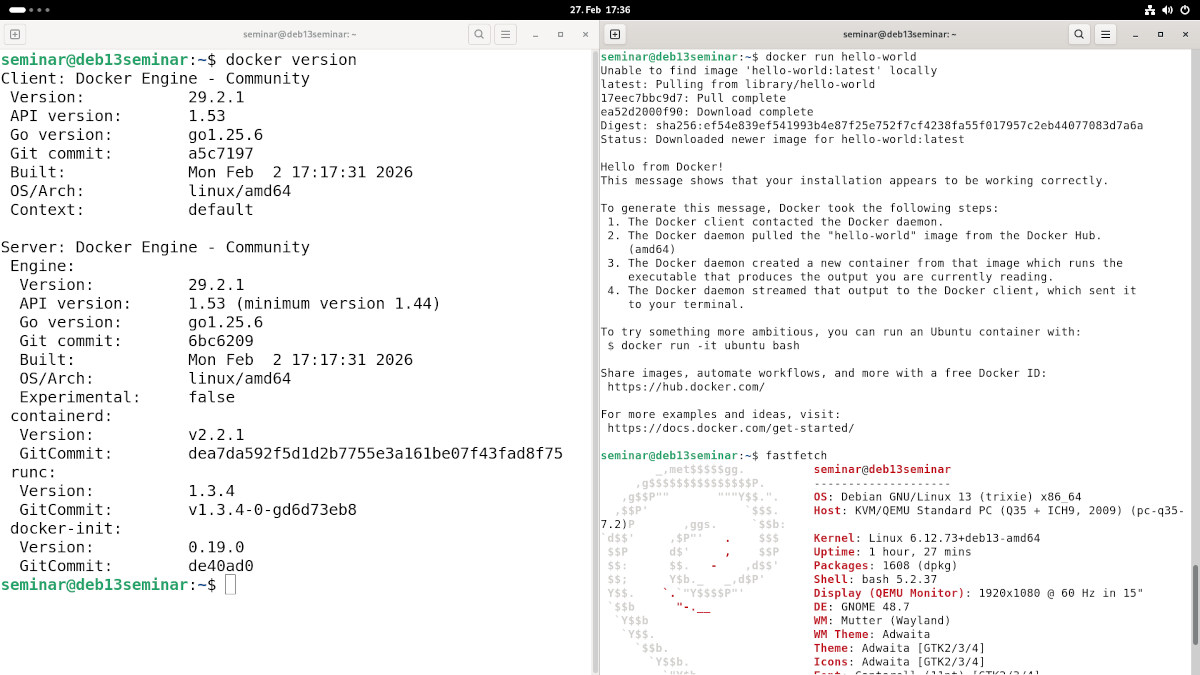The width and height of the screenshot is (1200, 675).
Task: Open the hamburger menu of left terminal
Action: click(506, 34)
